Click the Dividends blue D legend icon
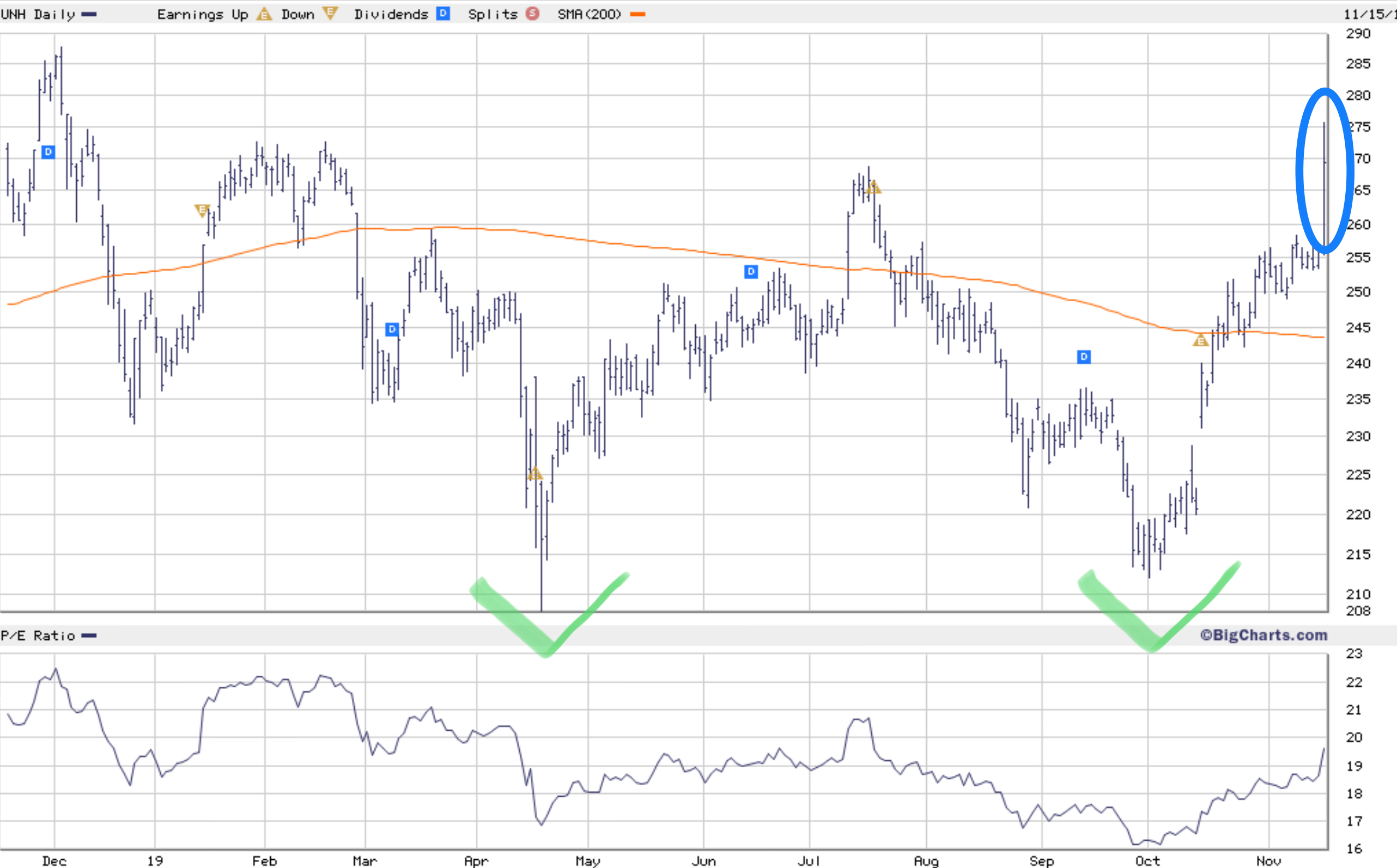 (x=443, y=13)
